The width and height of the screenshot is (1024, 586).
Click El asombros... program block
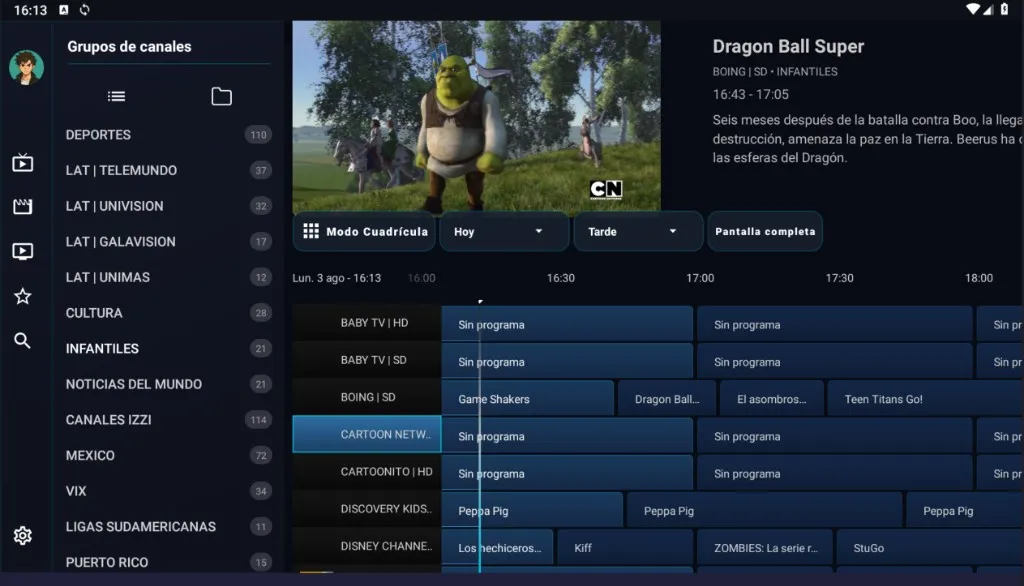(771, 399)
